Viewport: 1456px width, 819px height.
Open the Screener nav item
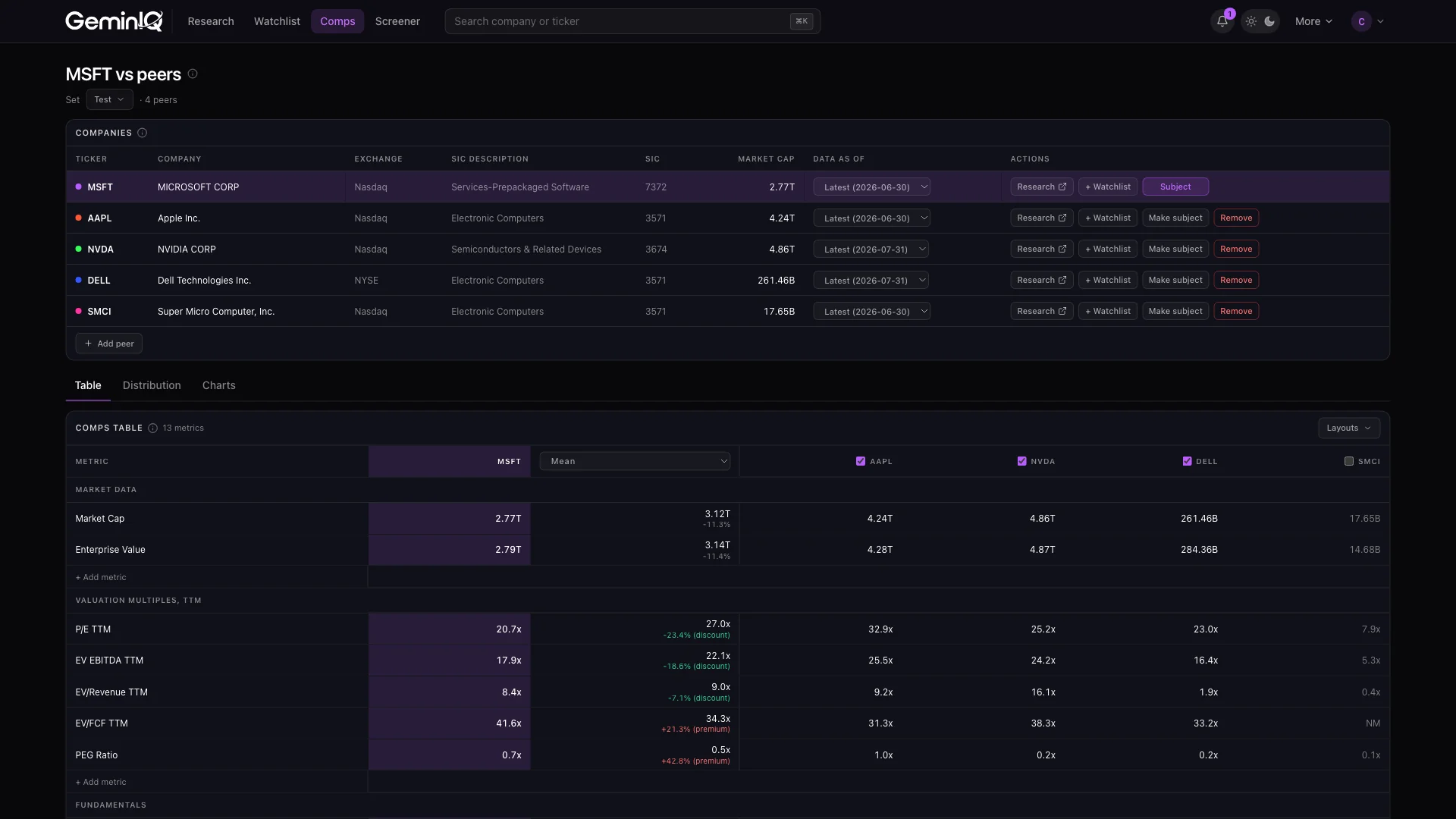[x=397, y=21]
